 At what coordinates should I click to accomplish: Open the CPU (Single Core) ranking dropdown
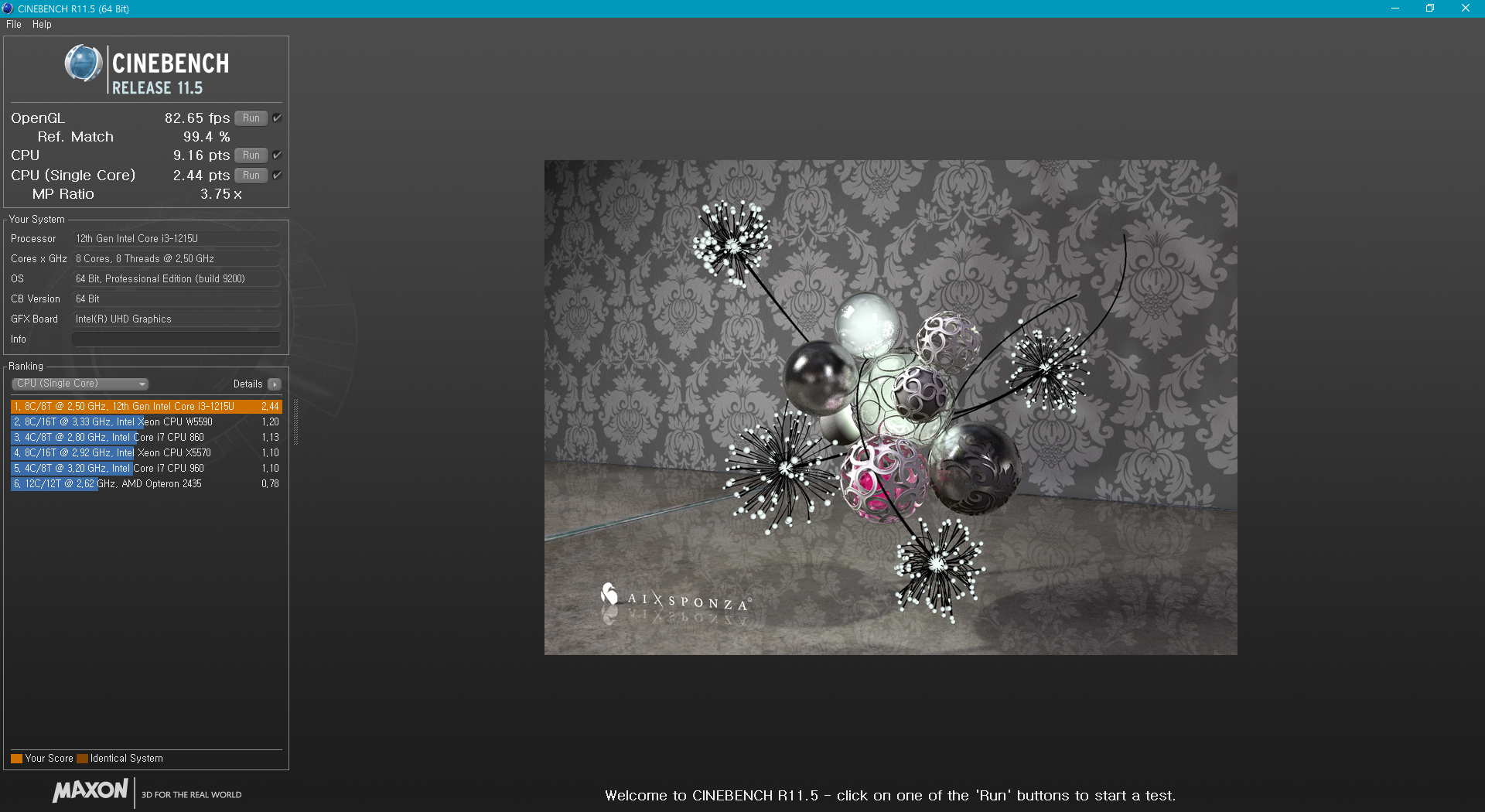point(80,384)
